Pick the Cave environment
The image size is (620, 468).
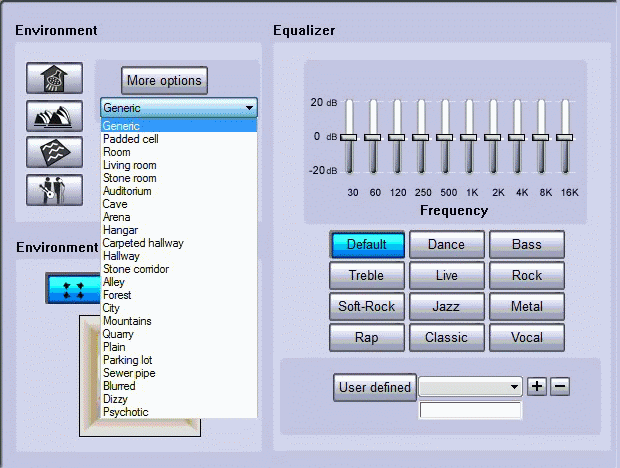179,204
